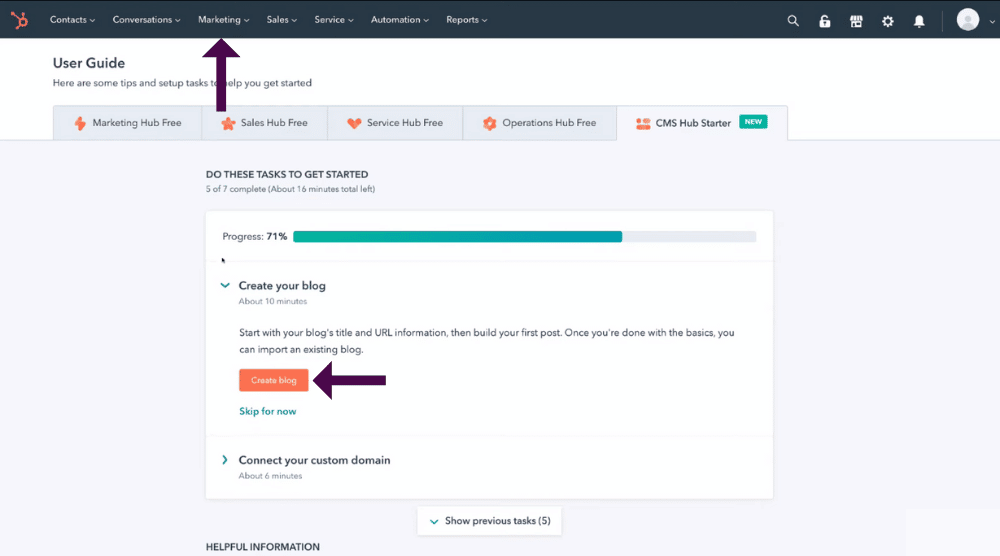Screen dimensions: 1000x556
Task: Switch to Marketing Hub Free tab
Action: pos(128,123)
